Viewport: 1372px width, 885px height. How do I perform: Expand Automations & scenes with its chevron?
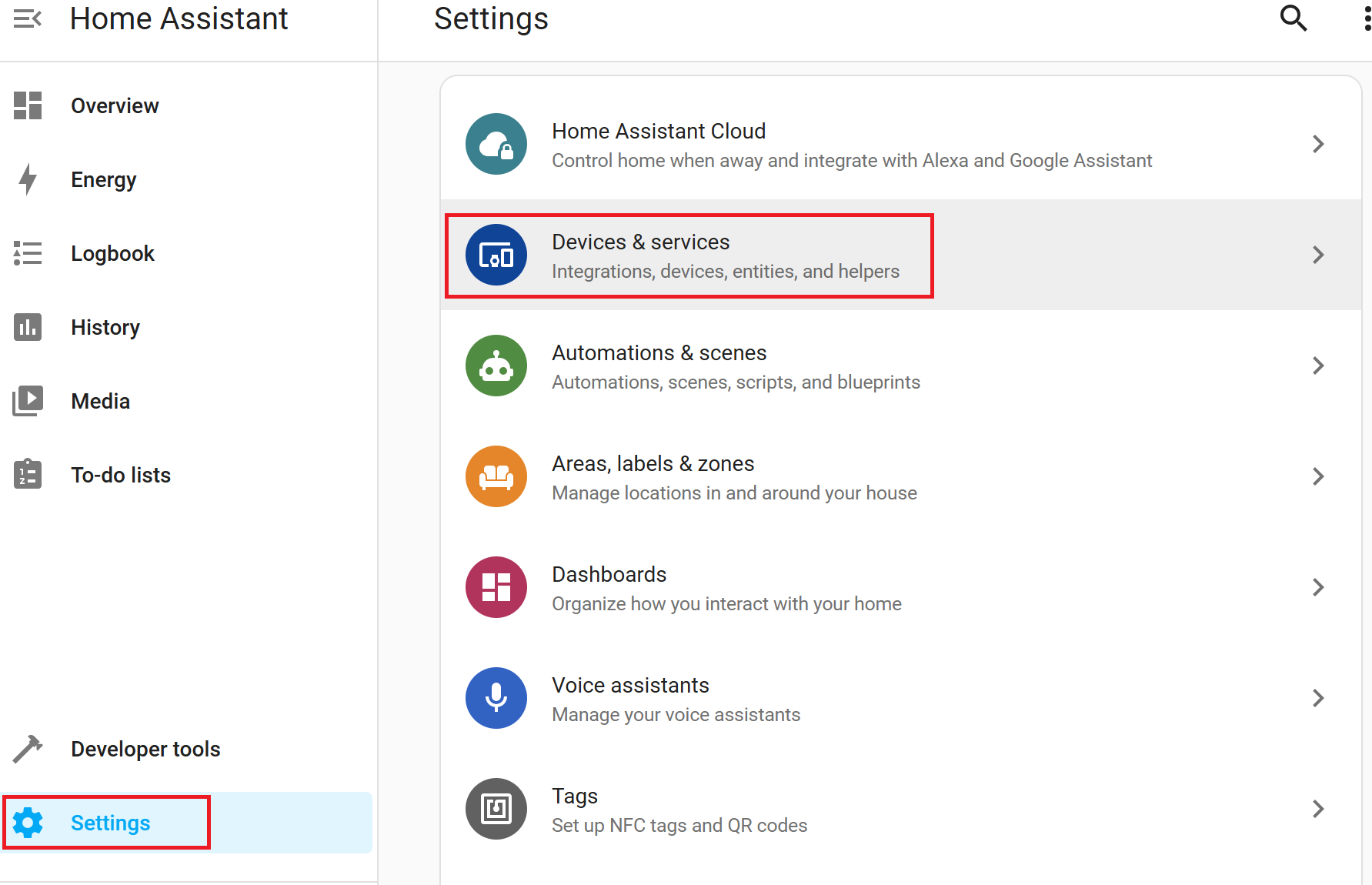pyautogui.click(x=1317, y=366)
